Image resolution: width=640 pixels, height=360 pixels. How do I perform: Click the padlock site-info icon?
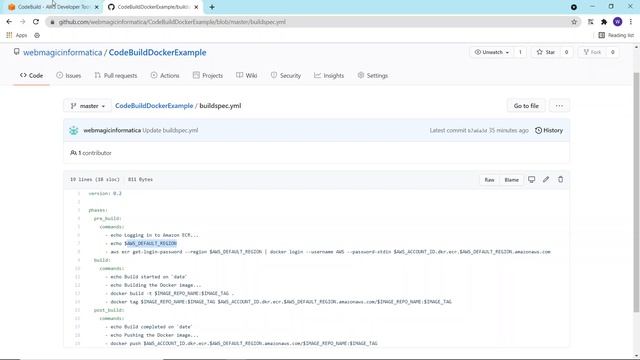[x=52, y=22]
